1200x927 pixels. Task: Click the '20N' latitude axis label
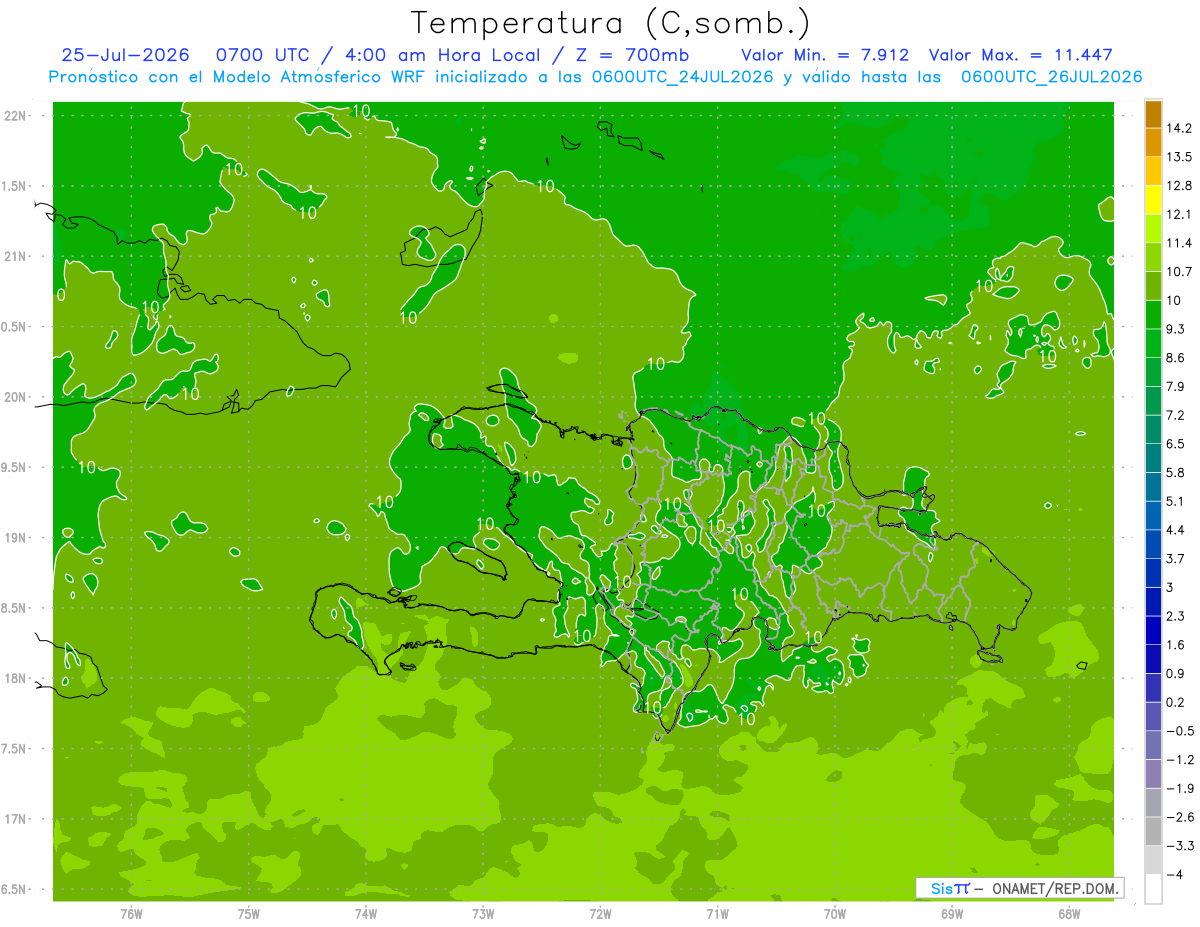tap(17, 397)
